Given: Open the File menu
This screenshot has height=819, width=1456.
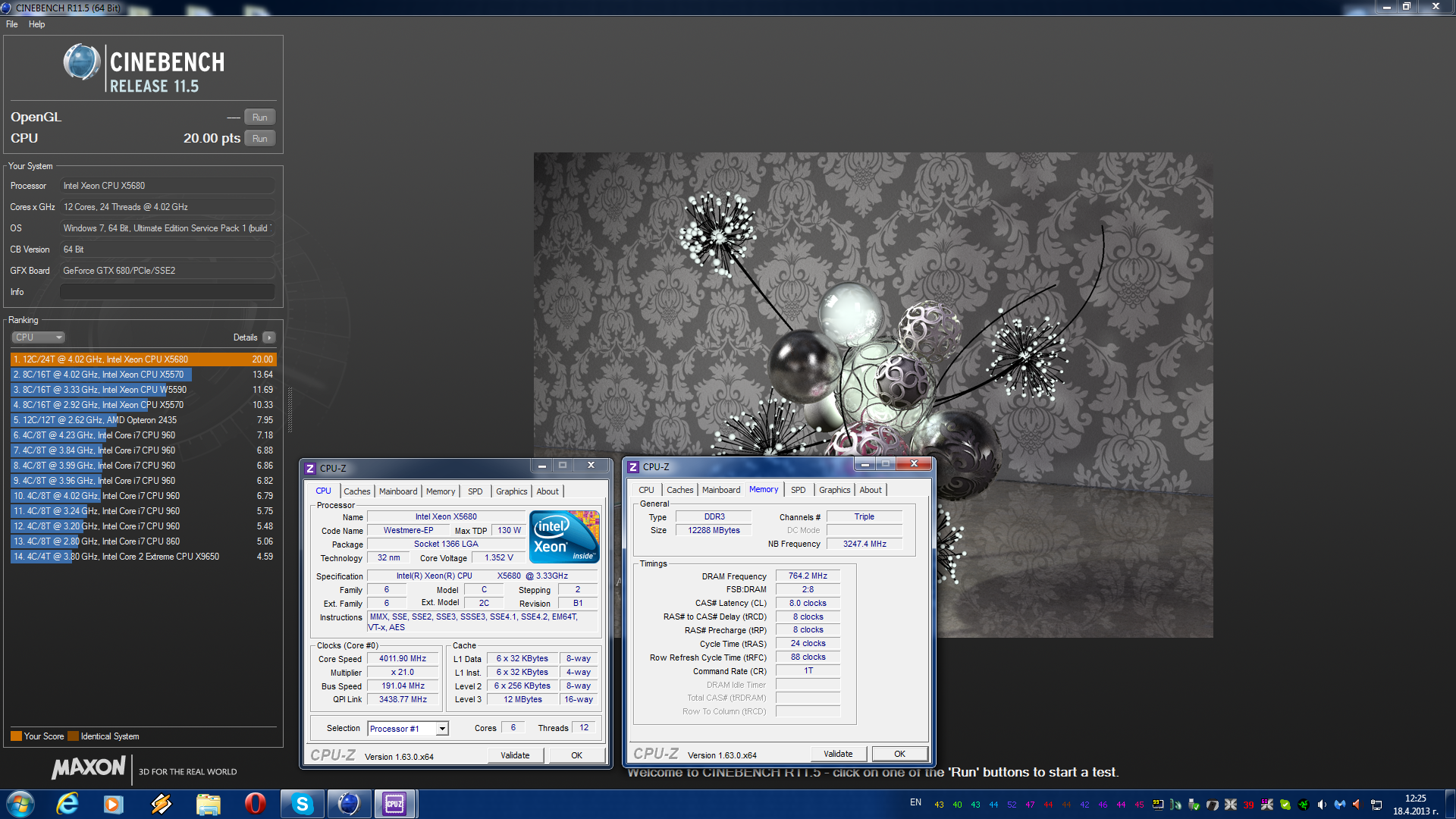Looking at the screenshot, I should point(12,24).
